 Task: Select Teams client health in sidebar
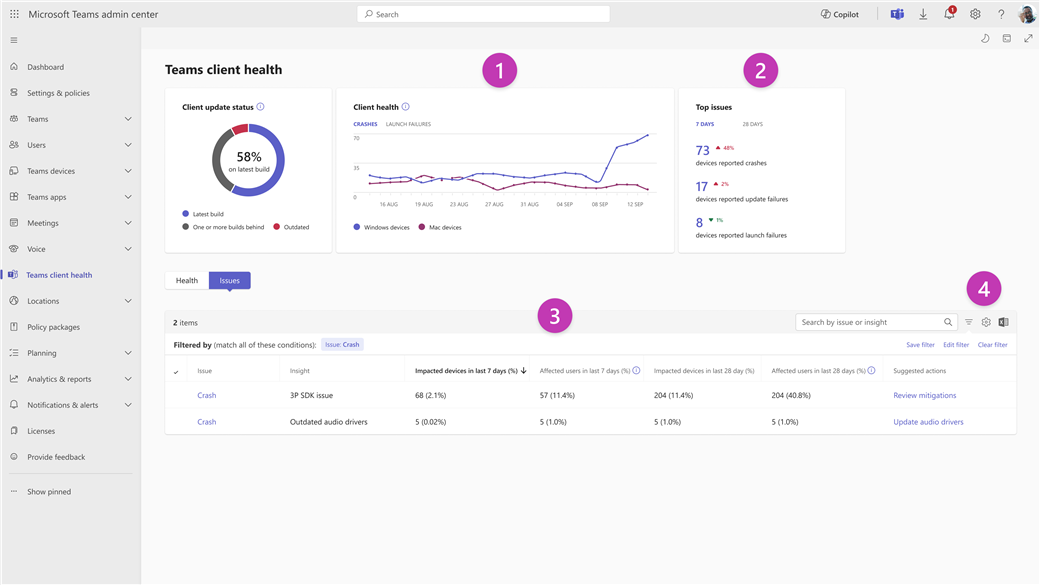pyautogui.click(x=59, y=275)
